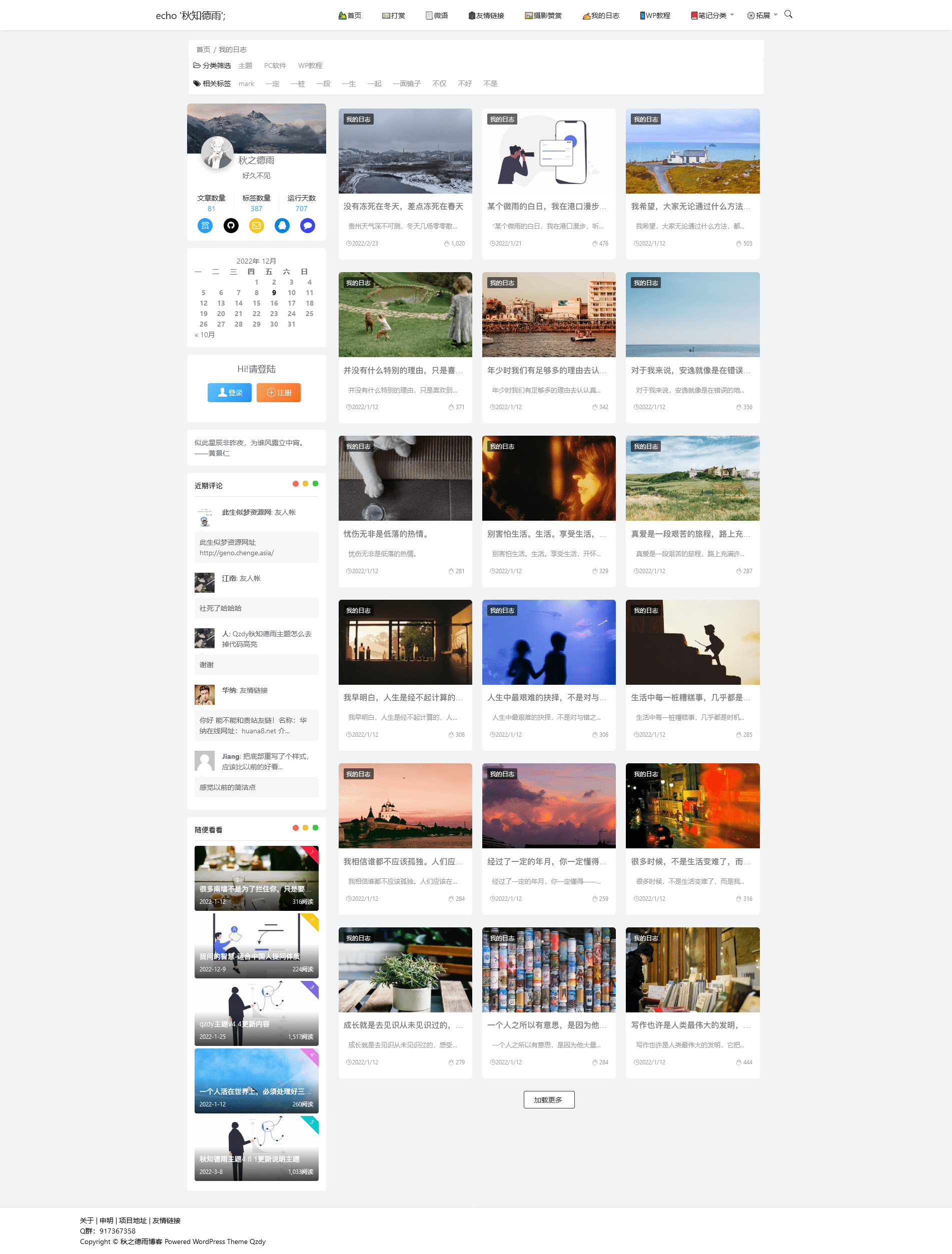Image resolution: width=952 pixels, height=1254 pixels.
Task: Open the QQ penguin icon in profile
Action: point(282,226)
